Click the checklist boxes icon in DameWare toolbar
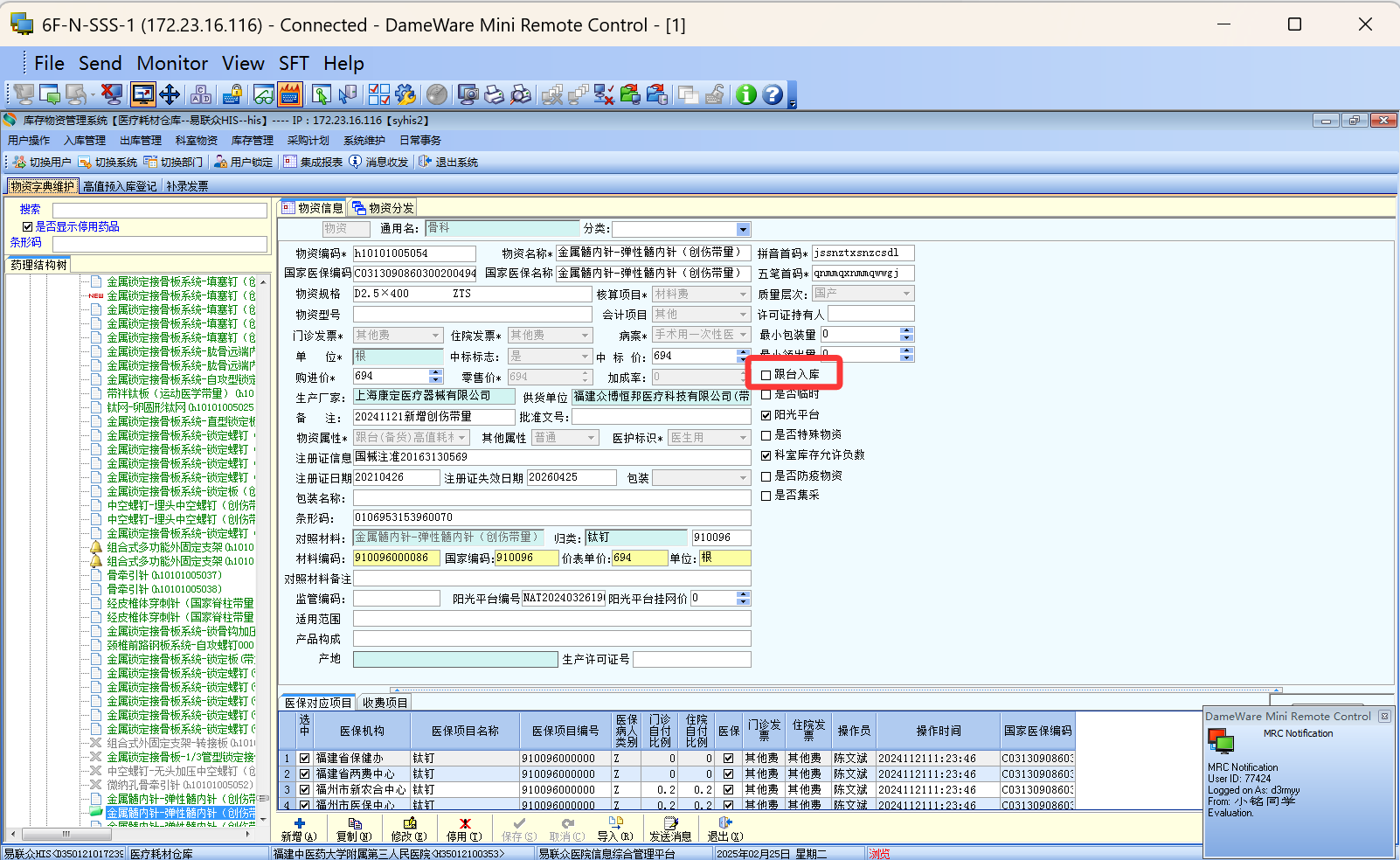The image size is (1400, 860). pos(379,94)
